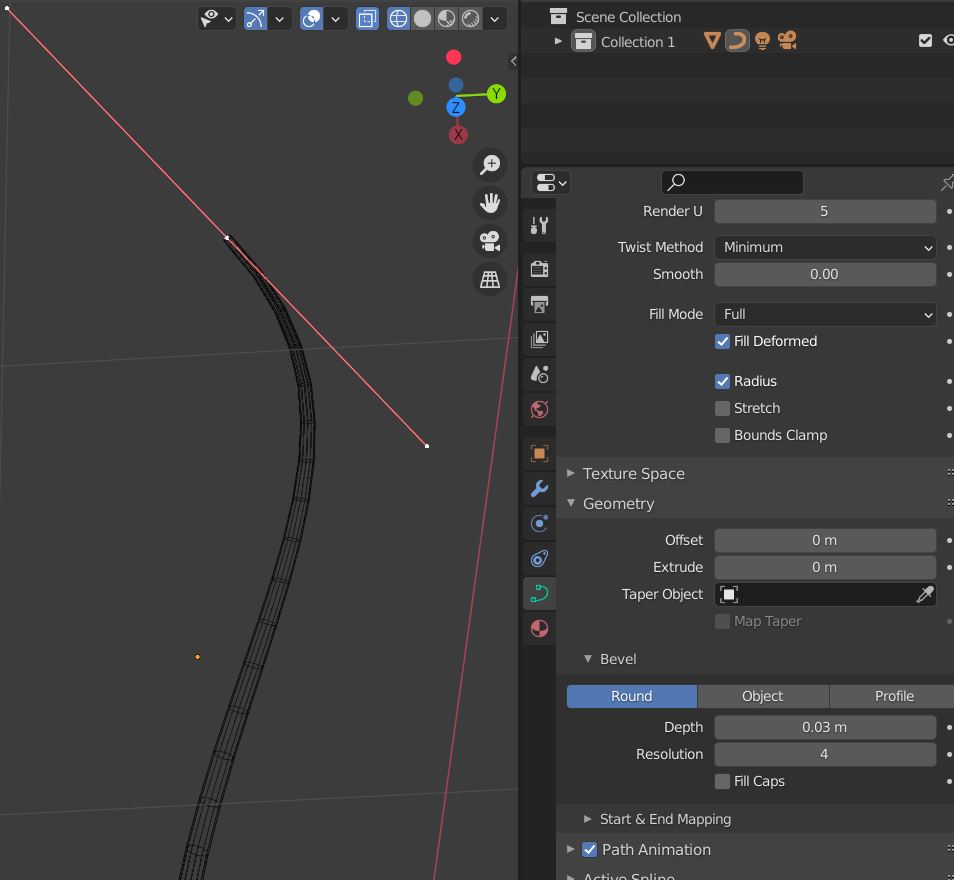Open the overlay options dropdown

(336, 18)
